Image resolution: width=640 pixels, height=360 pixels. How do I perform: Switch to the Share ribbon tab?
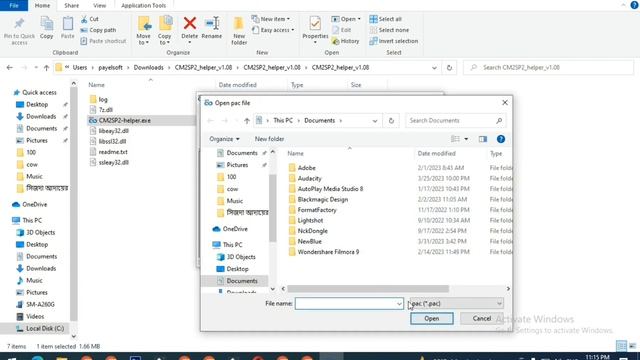click(71, 5)
